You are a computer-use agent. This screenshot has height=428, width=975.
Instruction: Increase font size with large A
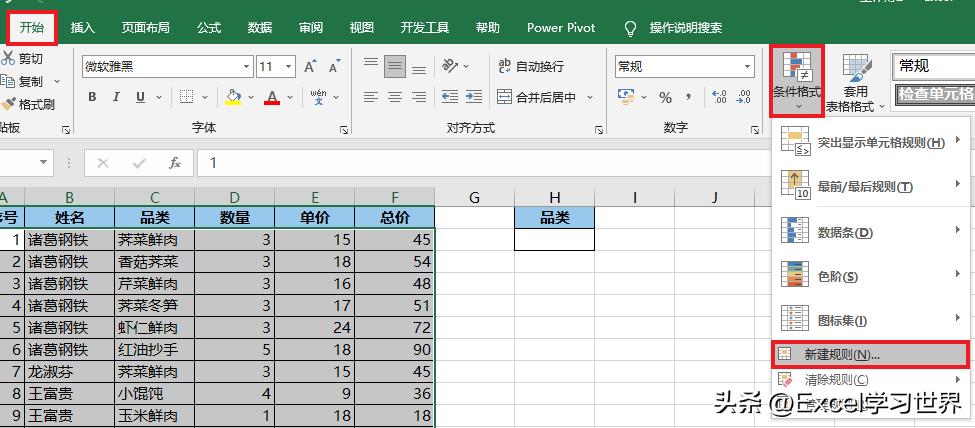point(310,67)
